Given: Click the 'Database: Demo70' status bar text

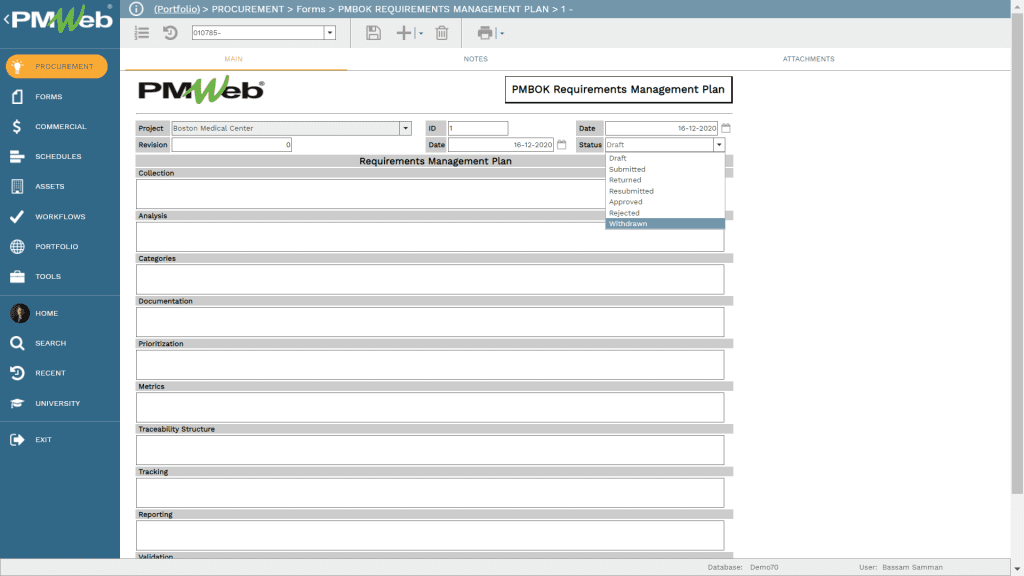Looking at the screenshot, I should coord(743,568).
